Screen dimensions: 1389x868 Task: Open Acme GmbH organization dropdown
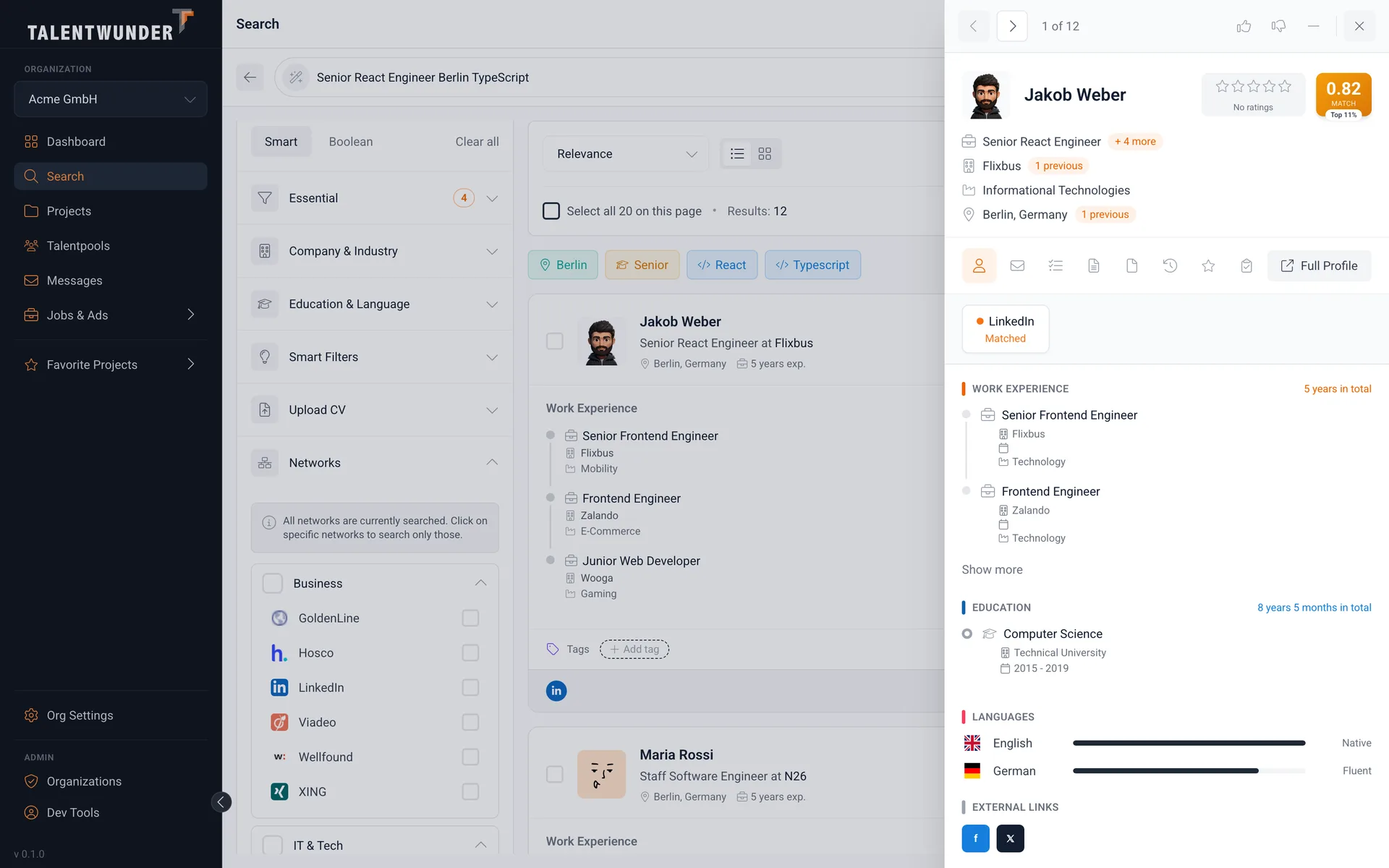[111, 99]
